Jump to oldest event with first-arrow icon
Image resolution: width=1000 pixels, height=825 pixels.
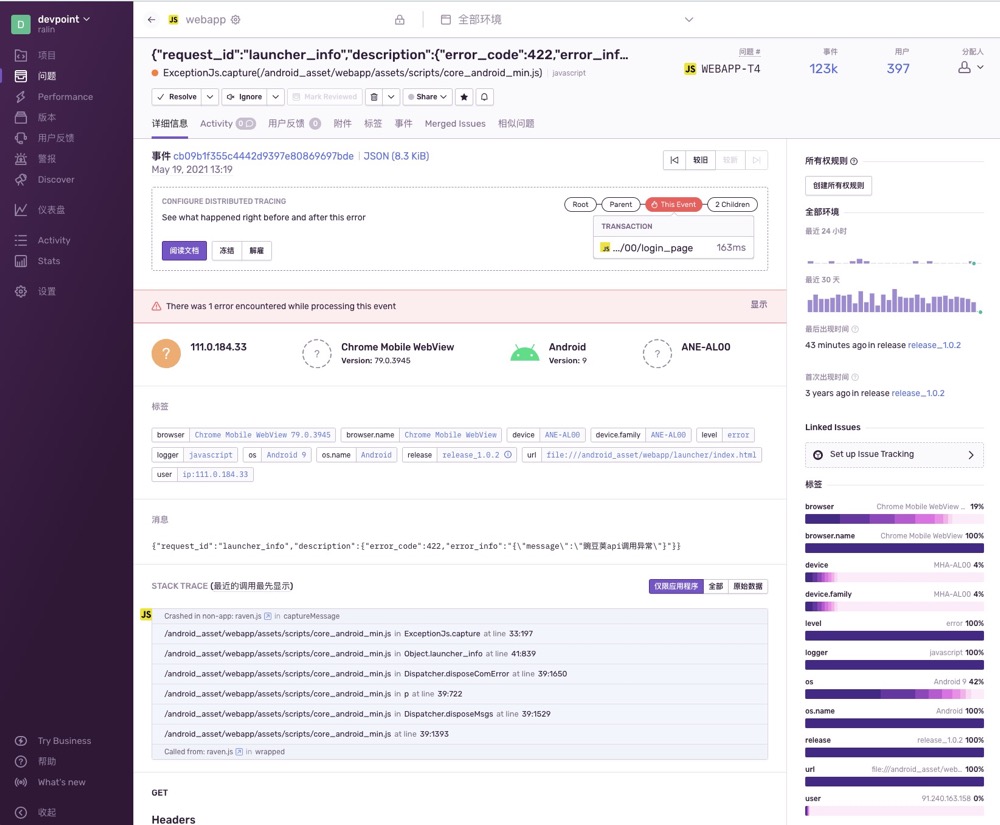coord(674,160)
